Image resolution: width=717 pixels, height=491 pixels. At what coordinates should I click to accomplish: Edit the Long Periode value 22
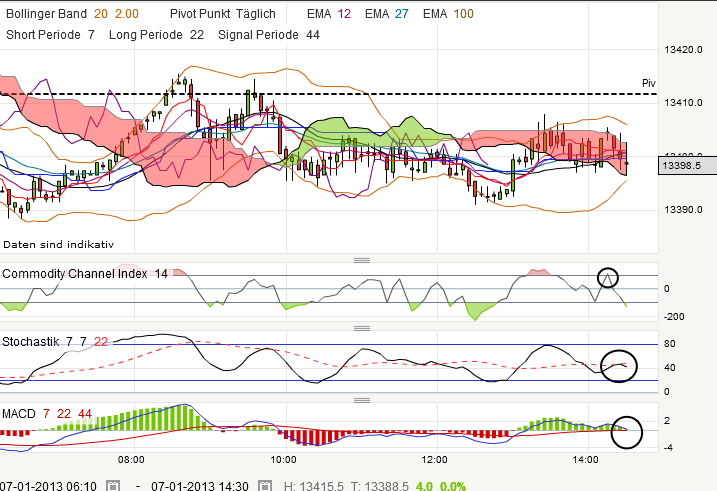[197, 35]
